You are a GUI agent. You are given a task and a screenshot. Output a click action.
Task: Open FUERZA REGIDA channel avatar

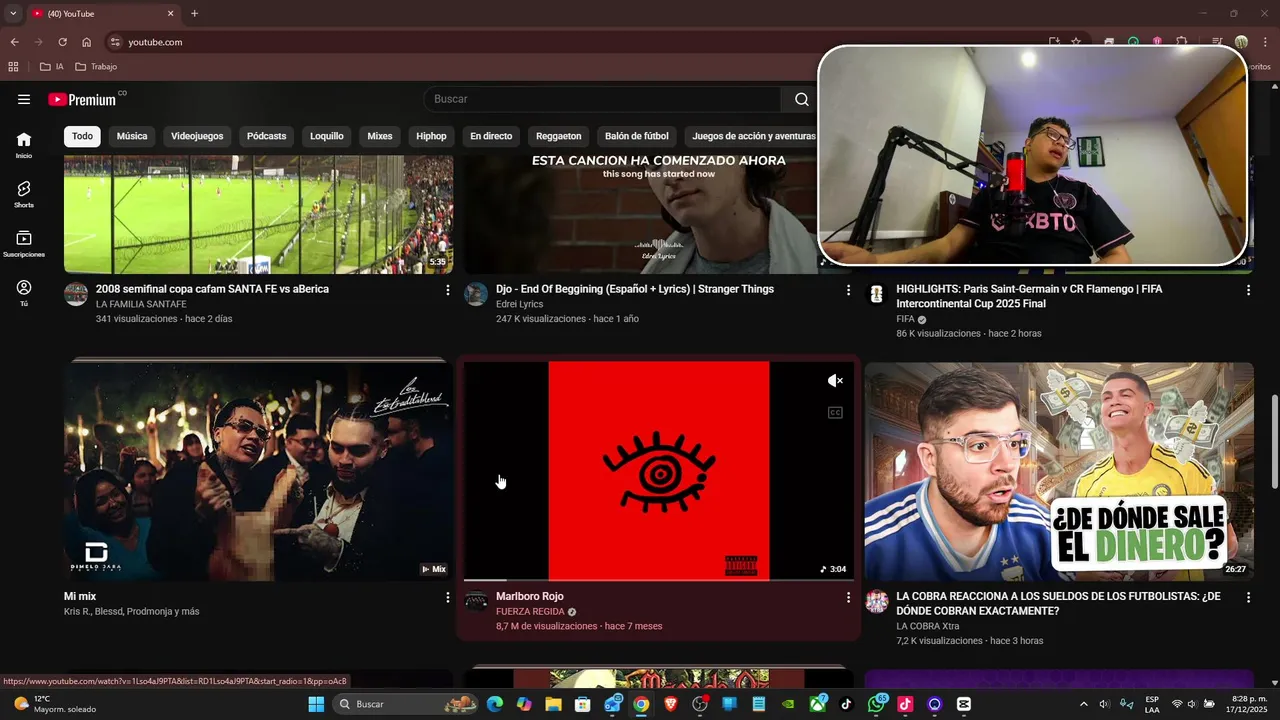[x=476, y=601]
